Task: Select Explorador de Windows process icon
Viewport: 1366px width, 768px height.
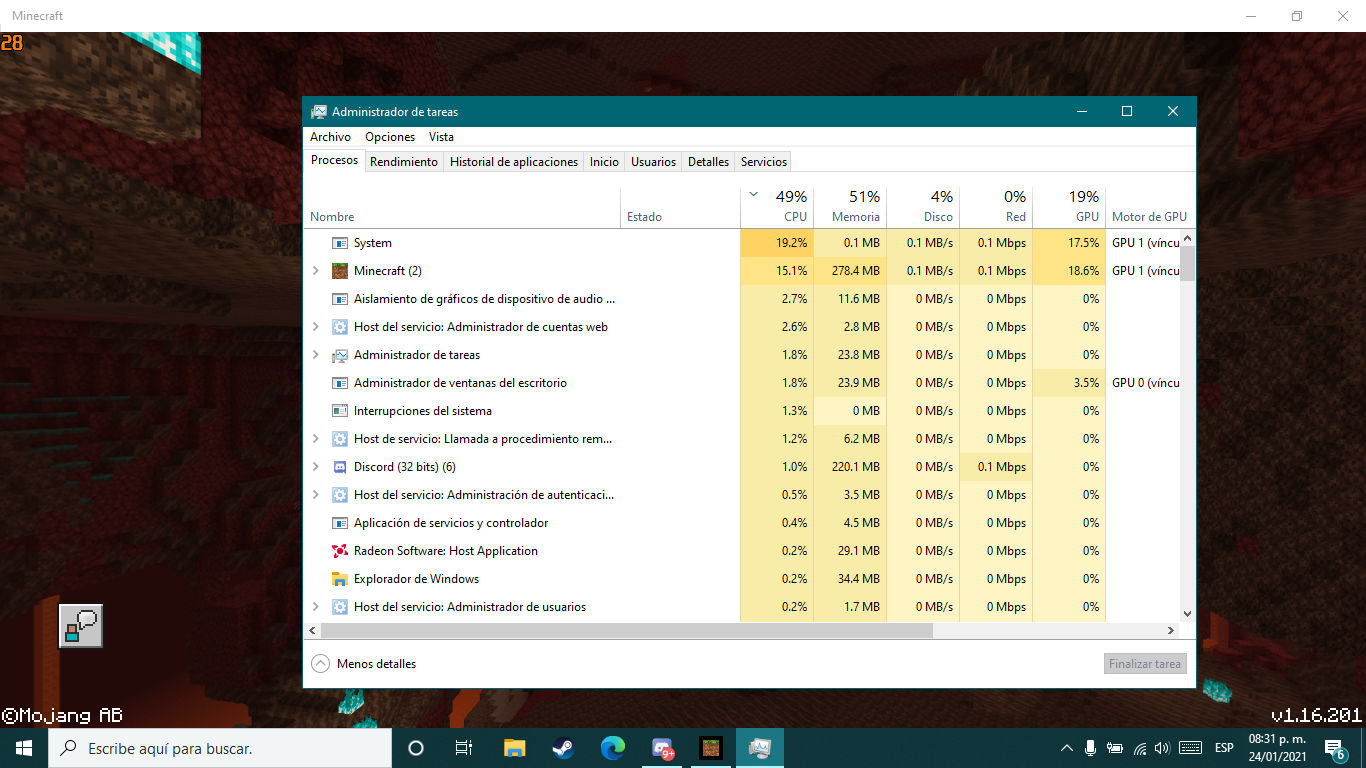Action: click(x=339, y=579)
